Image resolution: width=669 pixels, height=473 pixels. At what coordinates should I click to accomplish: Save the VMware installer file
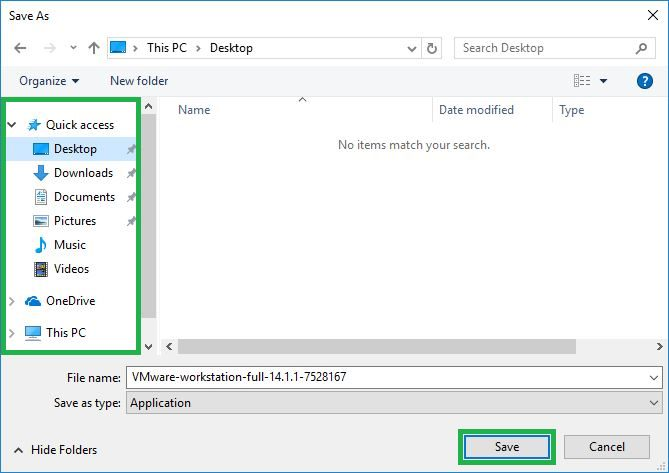tap(507, 447)
